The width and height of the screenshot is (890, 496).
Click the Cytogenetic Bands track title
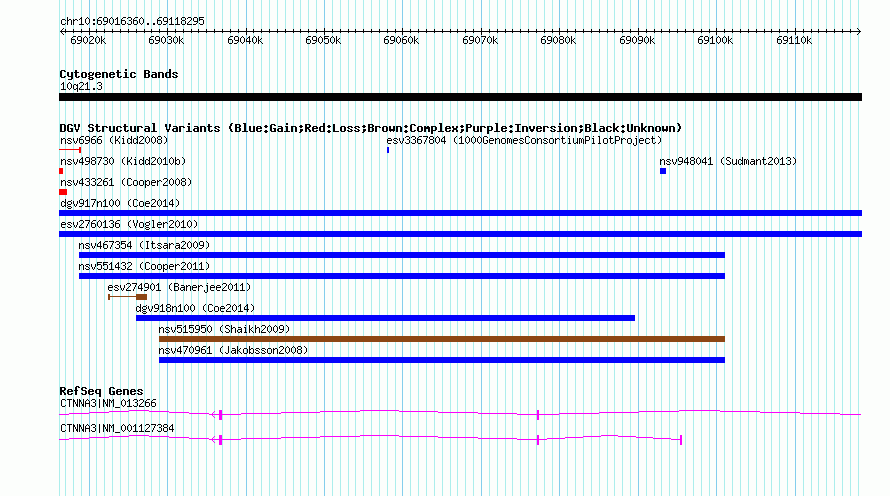pyautogui.click(x=119, y=74)
